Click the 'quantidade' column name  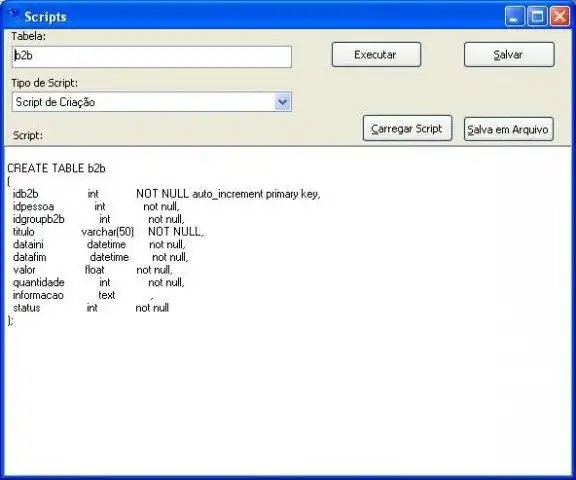click(39, 282)
